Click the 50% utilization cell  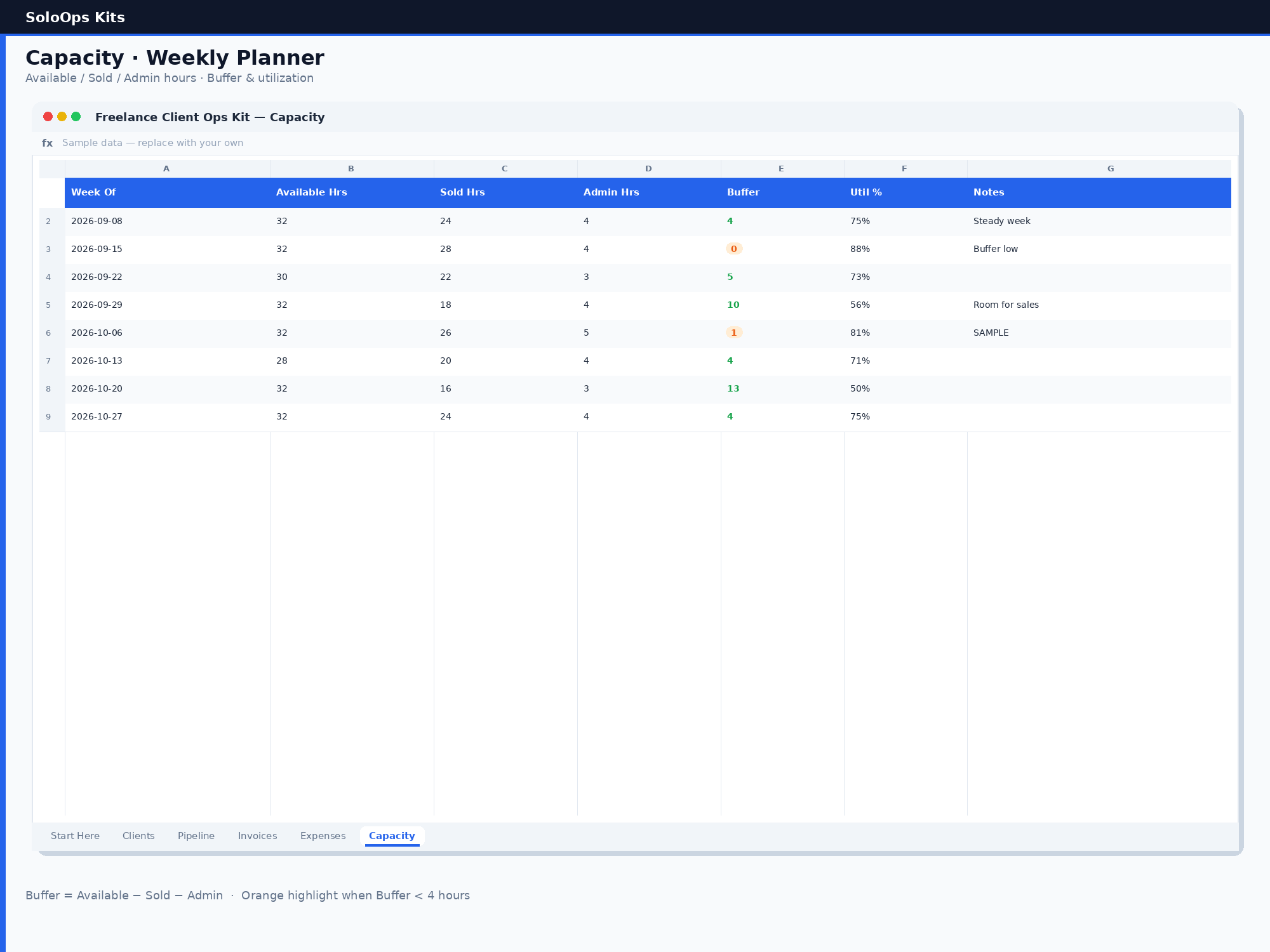pos(906,389)
